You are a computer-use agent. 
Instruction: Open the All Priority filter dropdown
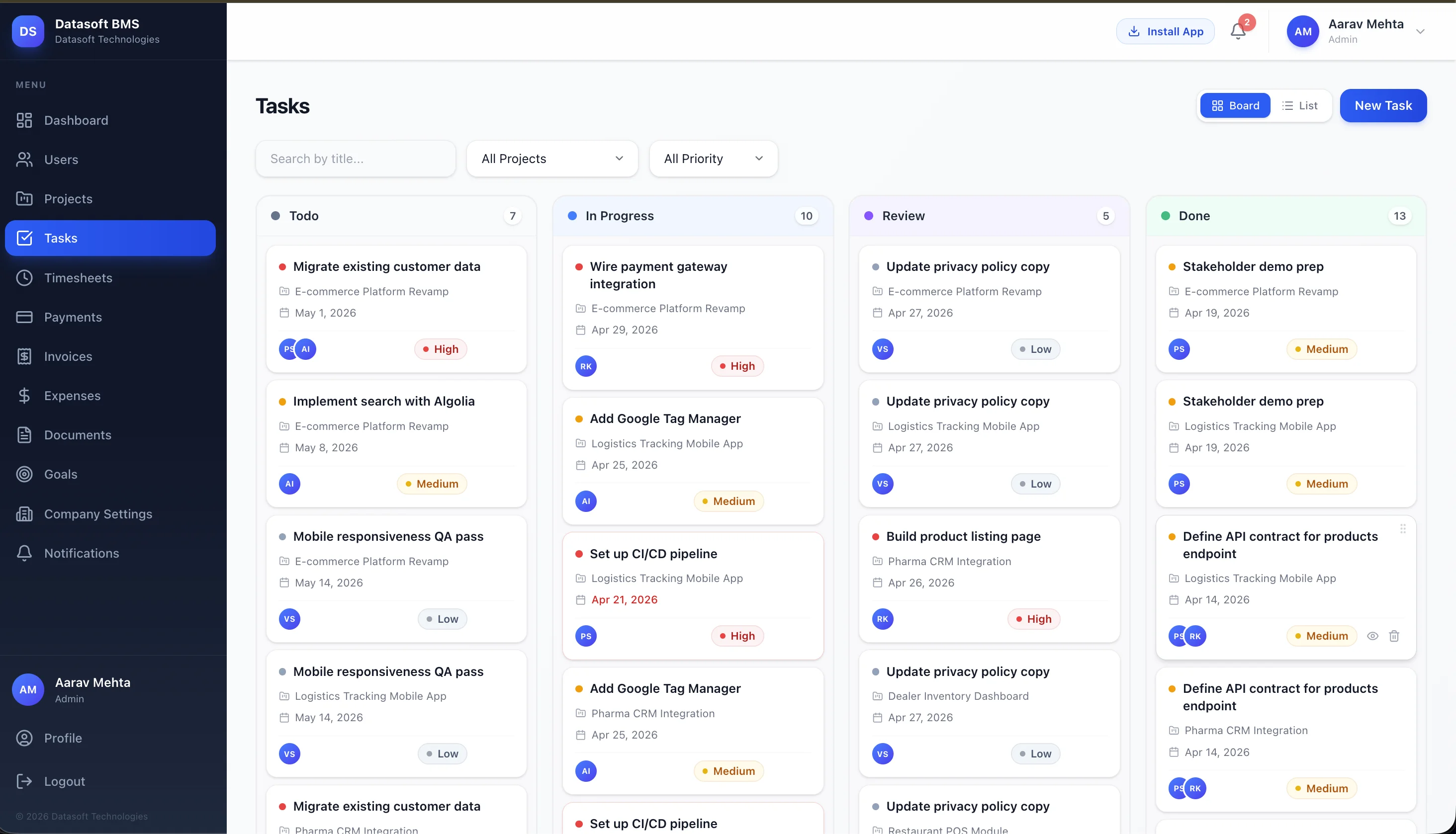[x=714, y=159]
